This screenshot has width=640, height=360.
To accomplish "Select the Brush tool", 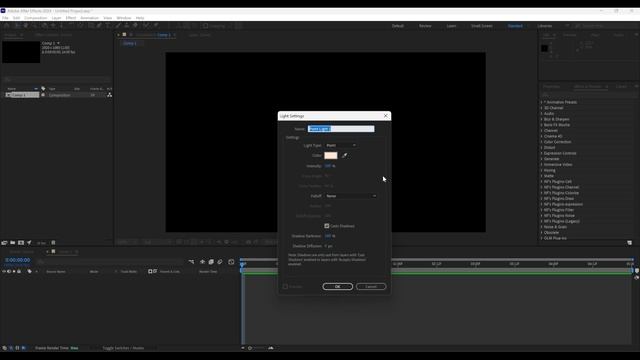I will 118,25.
